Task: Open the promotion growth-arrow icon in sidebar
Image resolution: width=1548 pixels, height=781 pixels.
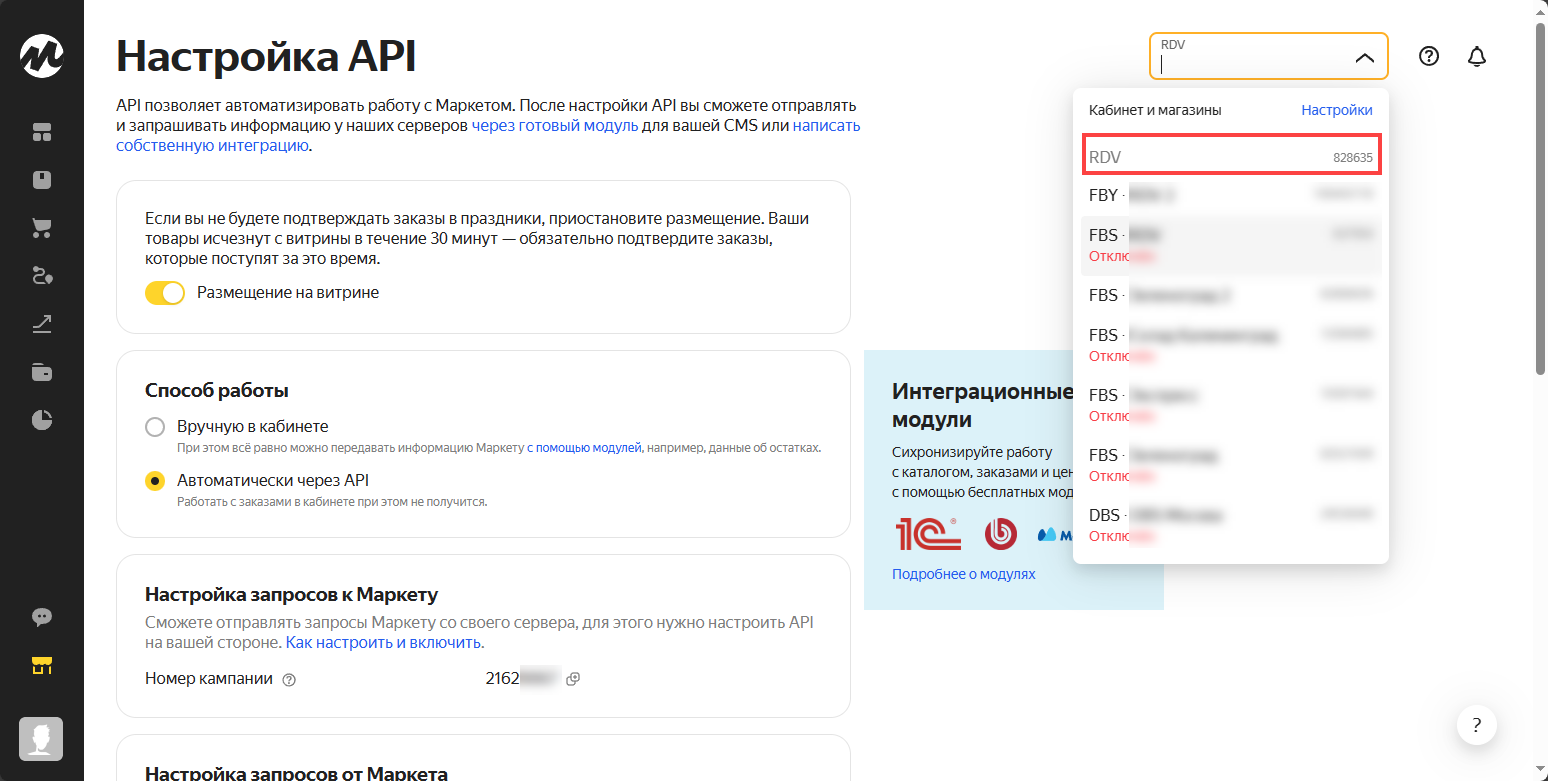Action: point(42,324)
